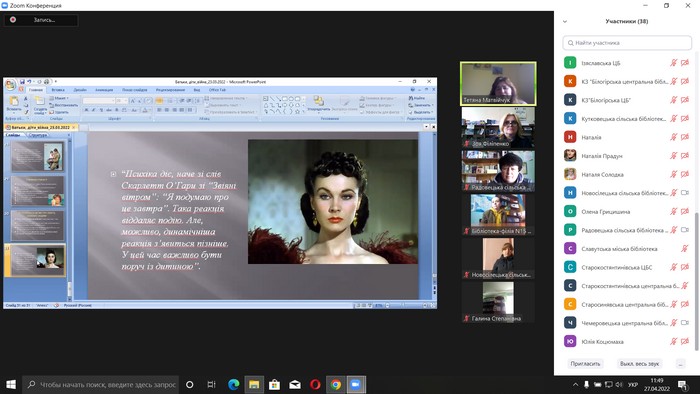Show hidden system tray icons
Viewport: 700px width, 394px height.
[575, 384]
